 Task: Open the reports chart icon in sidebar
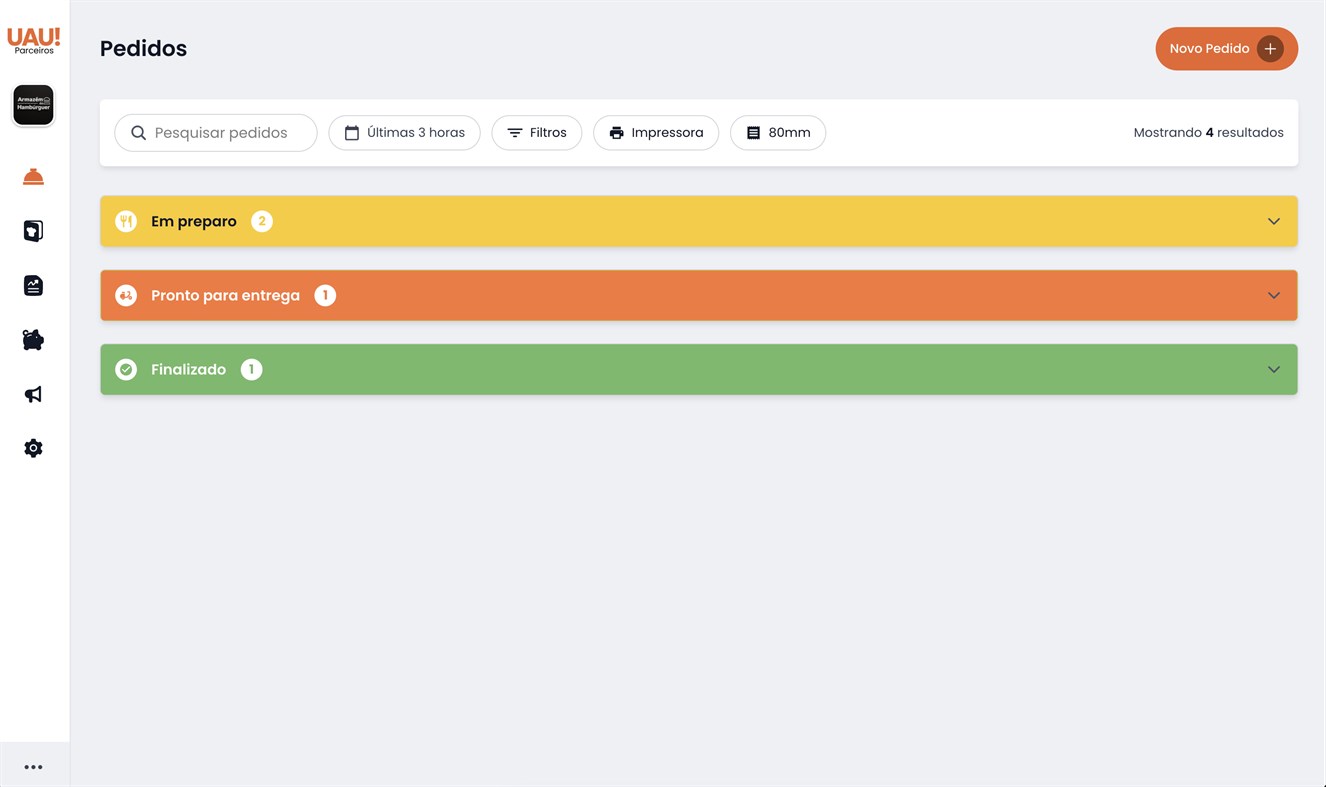[x=33, y=286]
